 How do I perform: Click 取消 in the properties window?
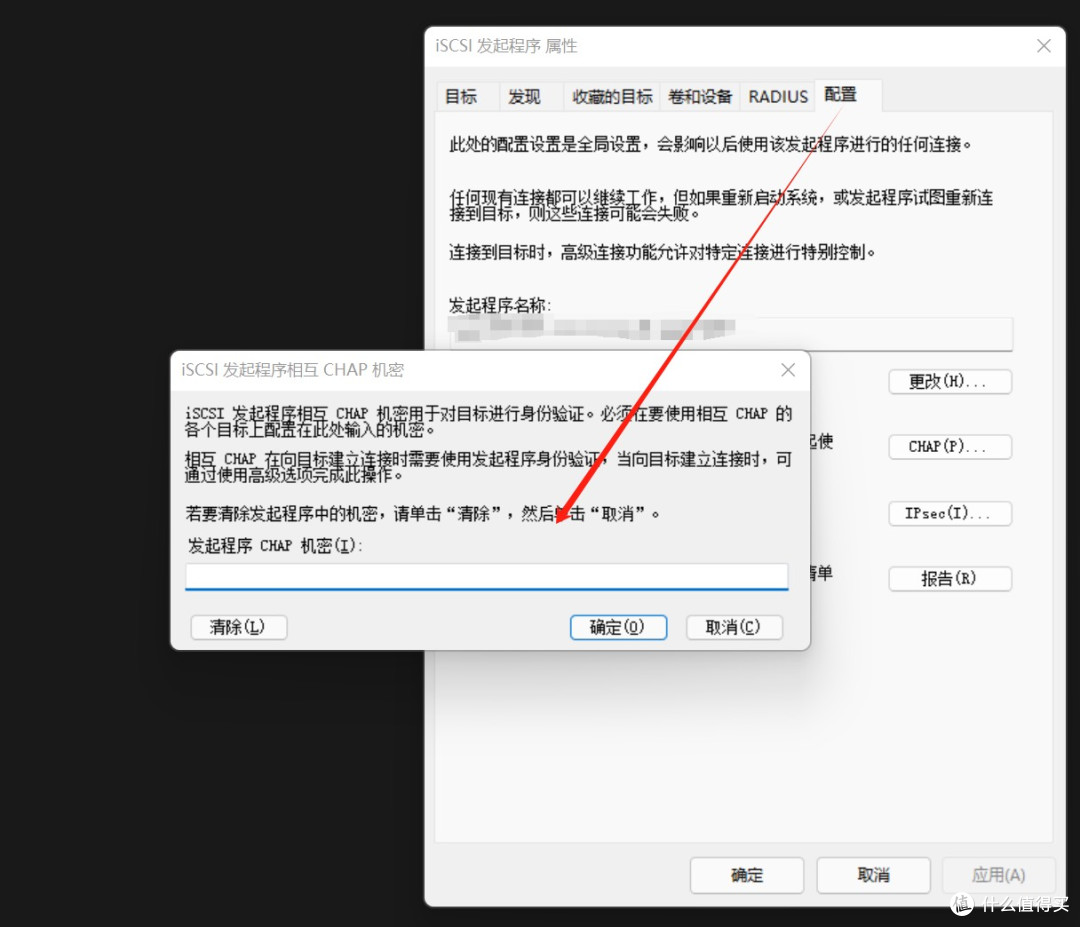873,875
